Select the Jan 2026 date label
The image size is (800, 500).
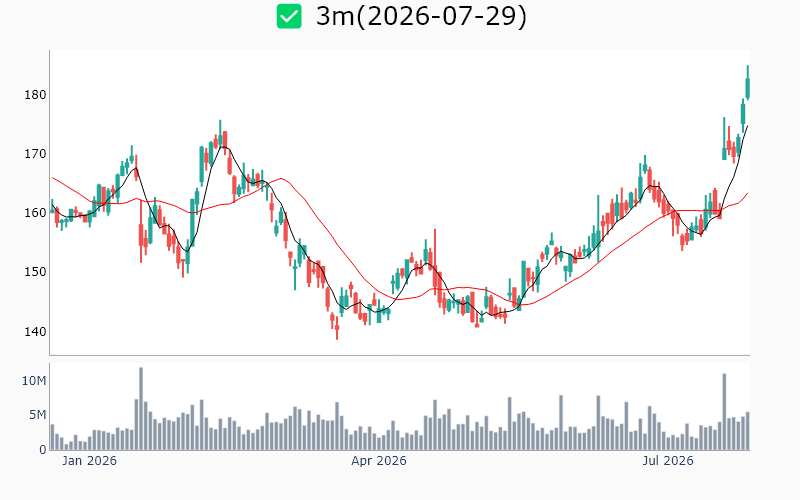point(89,461)
